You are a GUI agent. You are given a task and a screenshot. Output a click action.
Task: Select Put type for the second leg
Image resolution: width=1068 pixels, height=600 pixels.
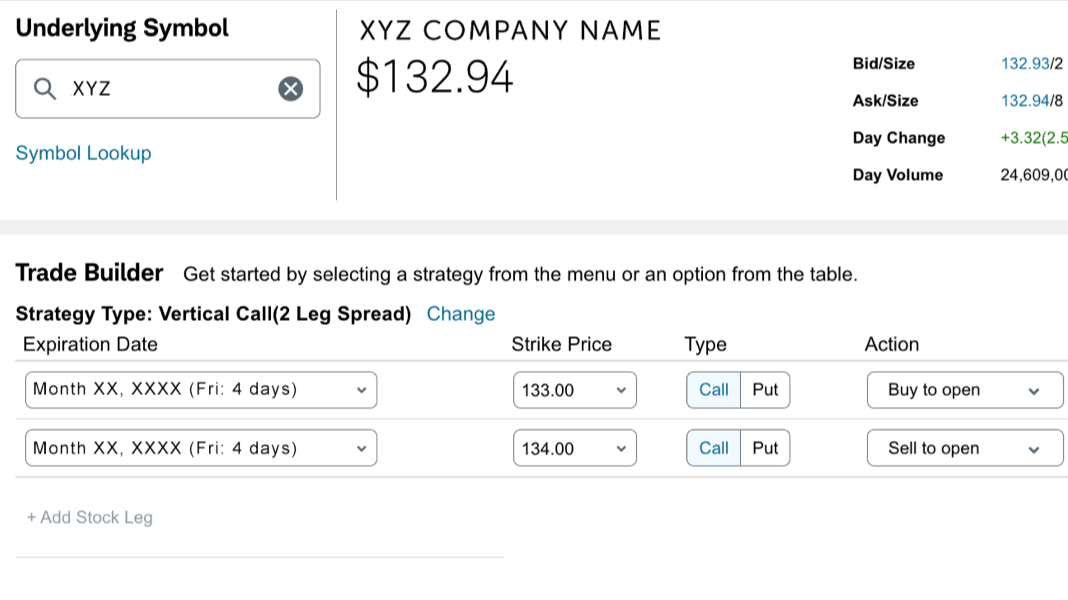(765, 448)
